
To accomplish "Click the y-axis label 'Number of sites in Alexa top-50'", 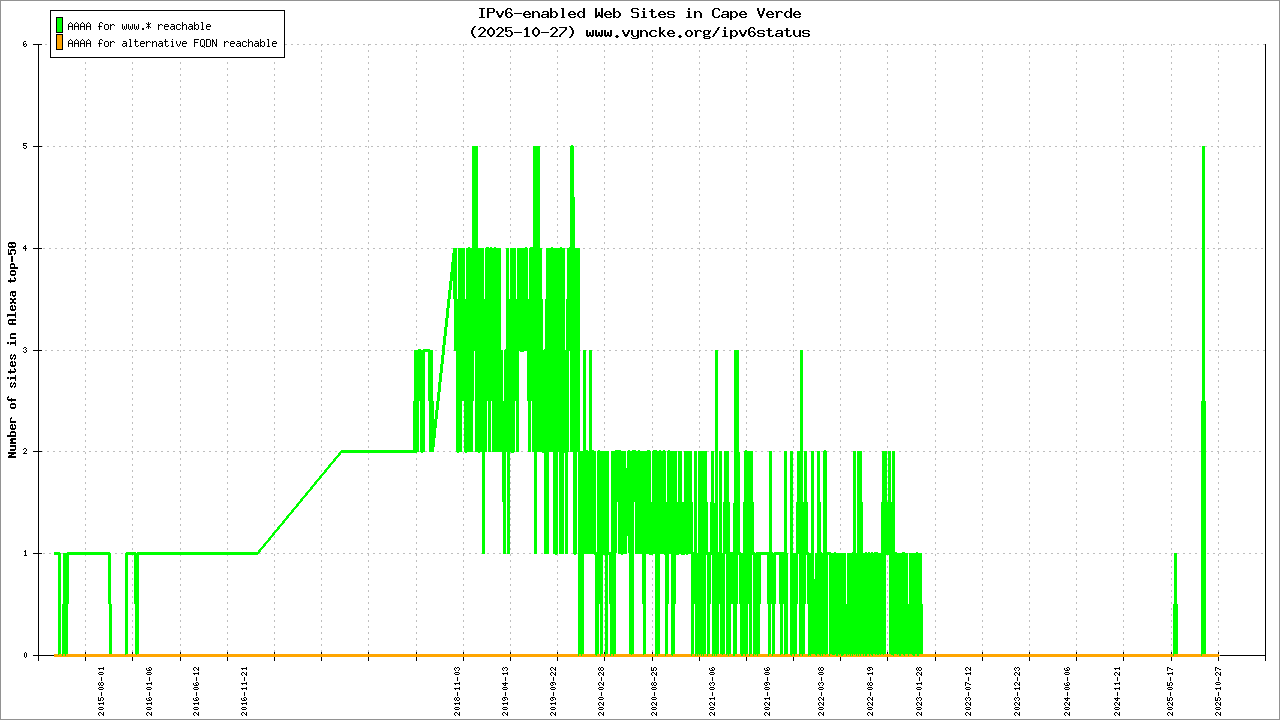I will tap(13, 350).
